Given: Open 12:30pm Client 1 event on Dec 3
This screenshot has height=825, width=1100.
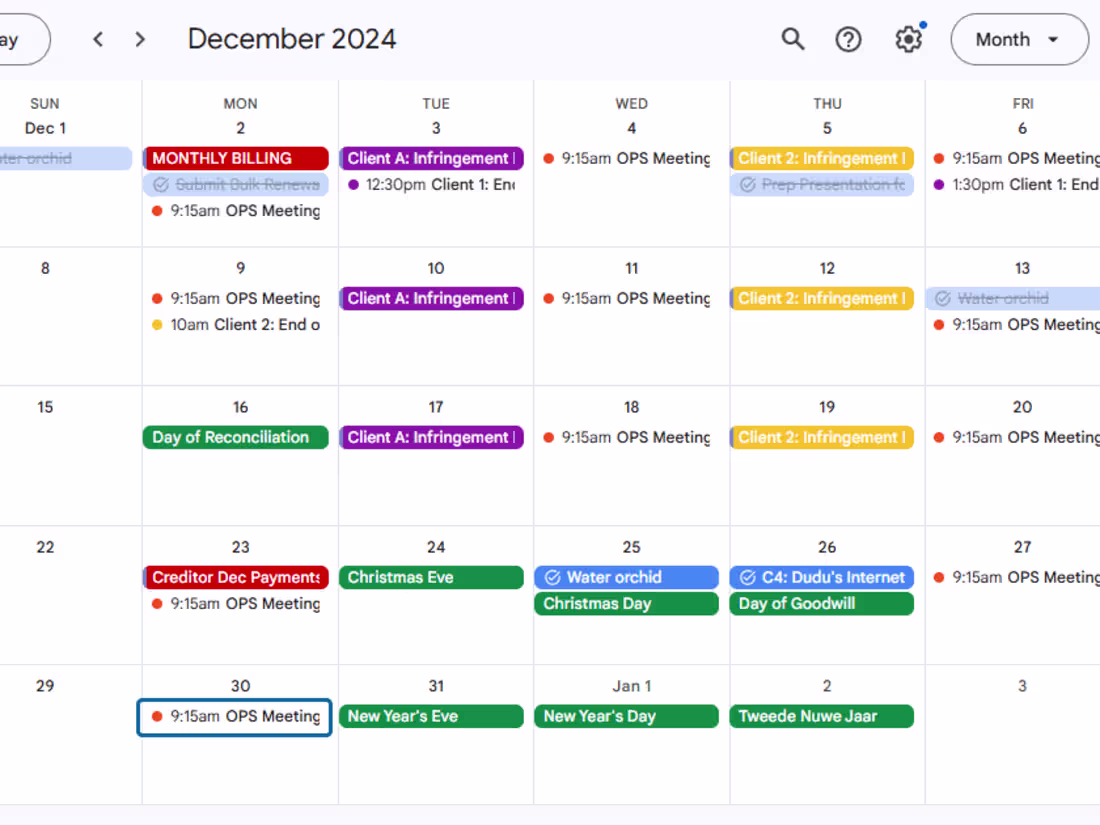Looking at the screenshot, I should pos(431,185).
